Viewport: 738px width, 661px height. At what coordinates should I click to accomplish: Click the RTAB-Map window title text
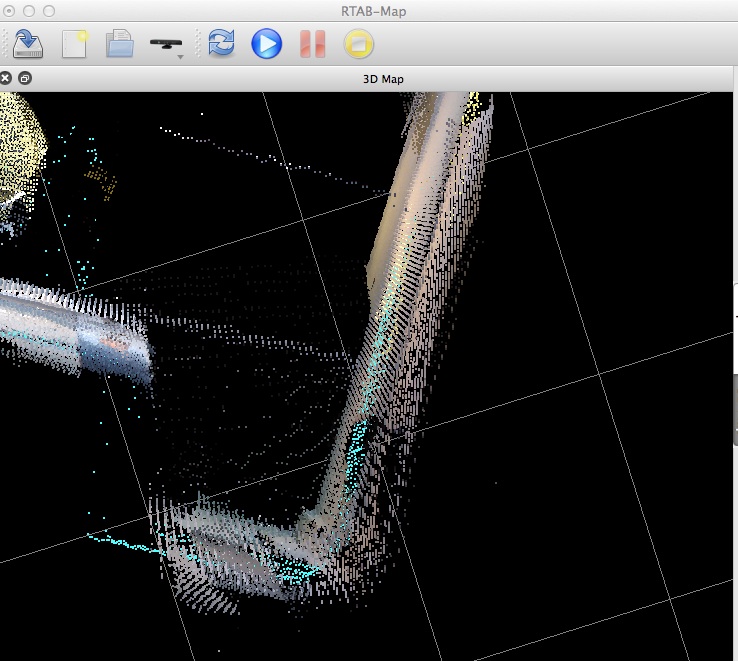372,11
